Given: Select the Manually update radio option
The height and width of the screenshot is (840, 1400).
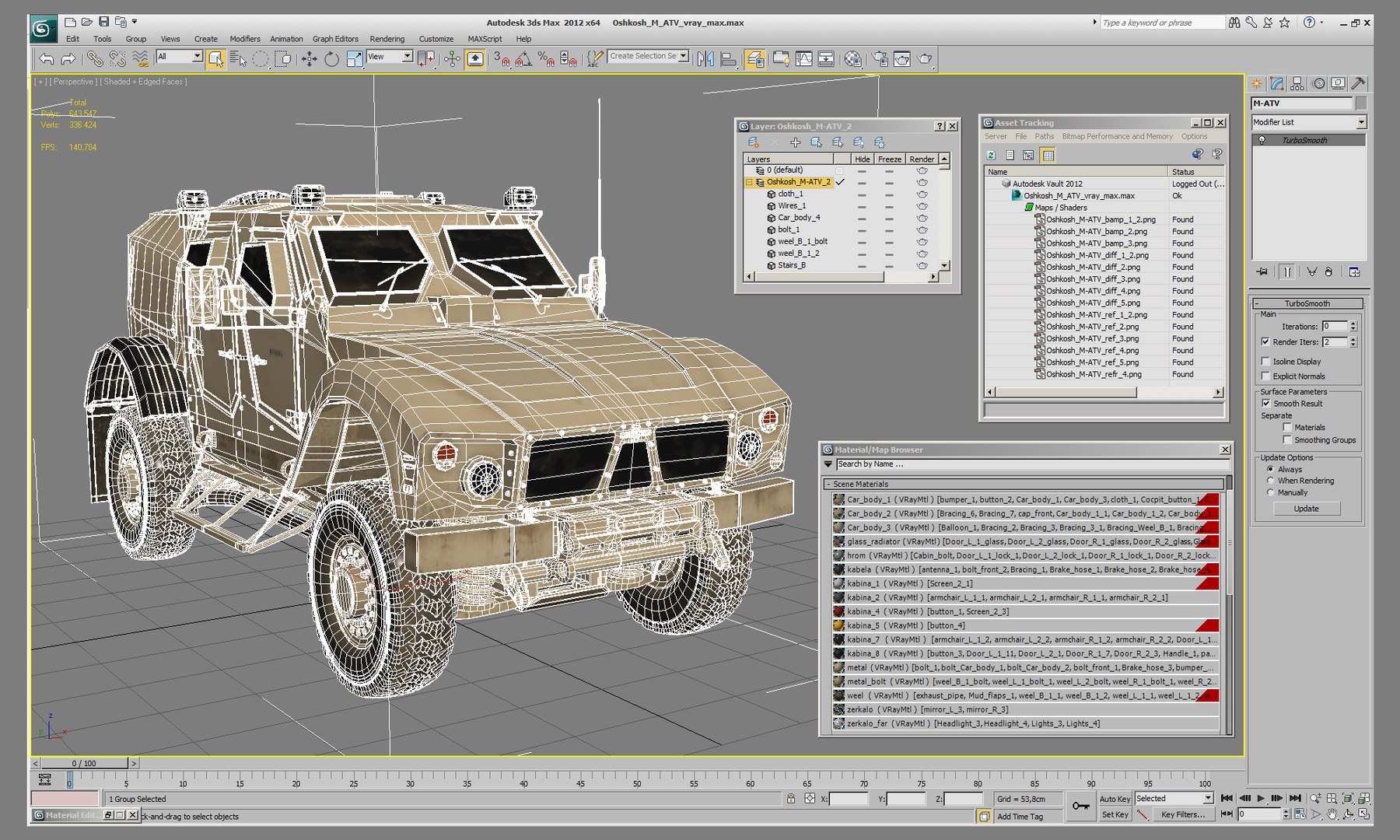Looking at the screenshot, I should (x=1271, y=492).
